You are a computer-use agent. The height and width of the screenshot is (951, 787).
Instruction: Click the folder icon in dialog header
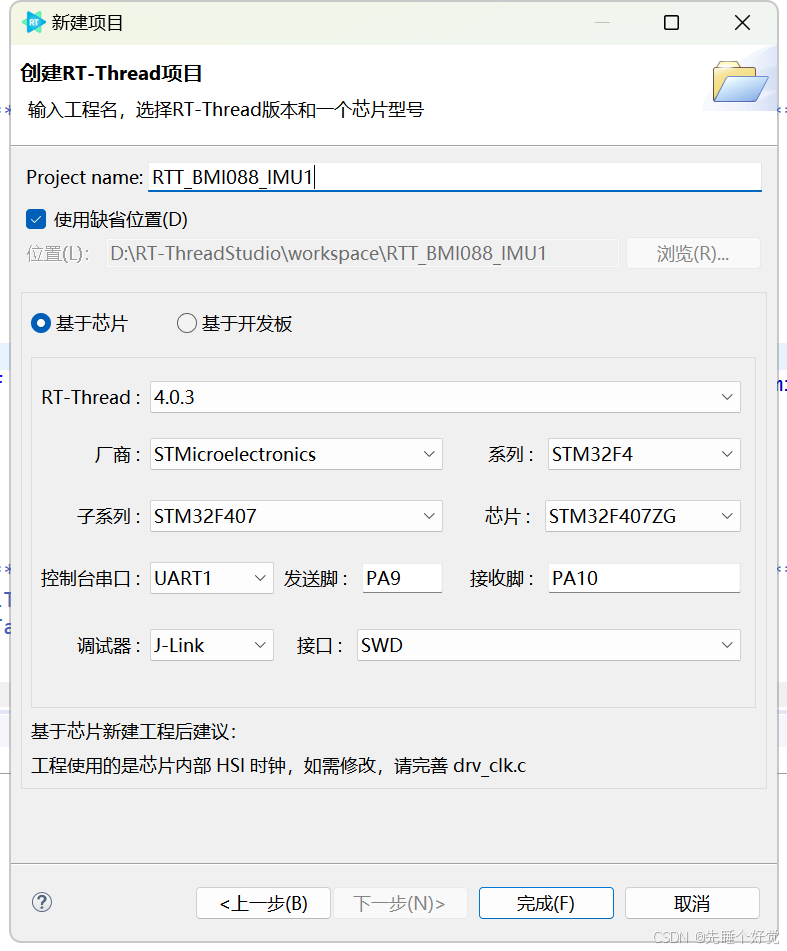pos(740,81)
